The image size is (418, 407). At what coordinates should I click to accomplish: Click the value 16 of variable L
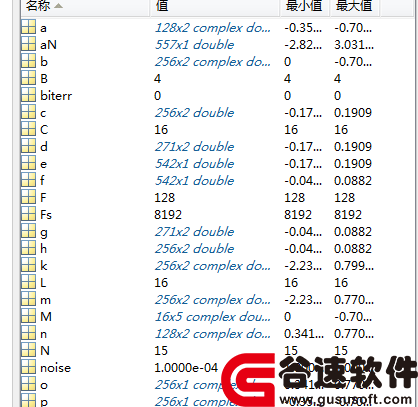coord(161,283)
